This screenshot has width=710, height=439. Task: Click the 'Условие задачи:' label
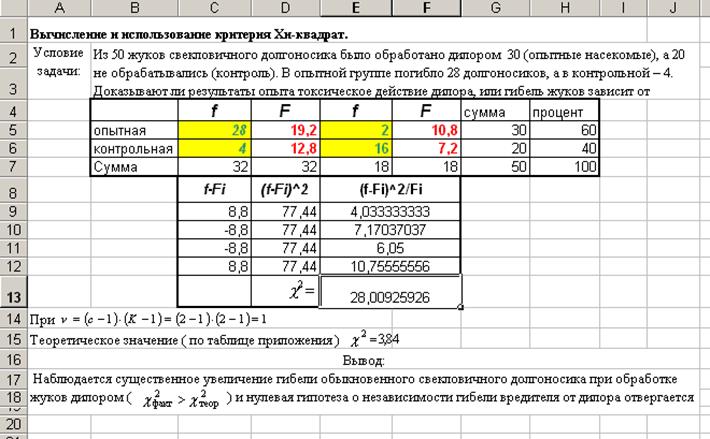point(59,62)
